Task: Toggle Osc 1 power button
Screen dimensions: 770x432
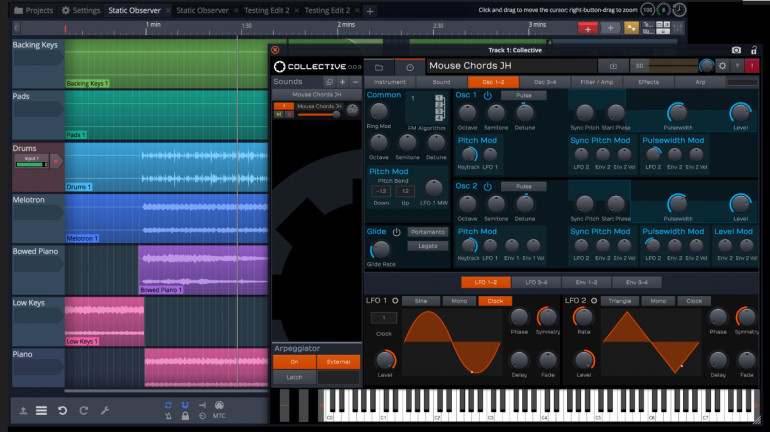Action: pyautogui.click(x=488, y=96)
